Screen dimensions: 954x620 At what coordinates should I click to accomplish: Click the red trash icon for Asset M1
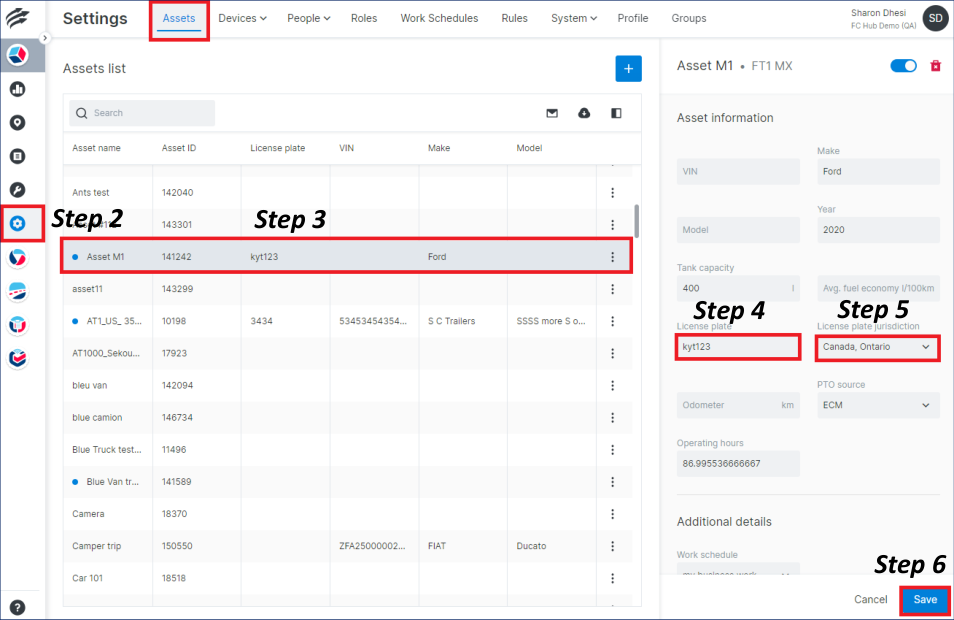click(x=935, y=65)
